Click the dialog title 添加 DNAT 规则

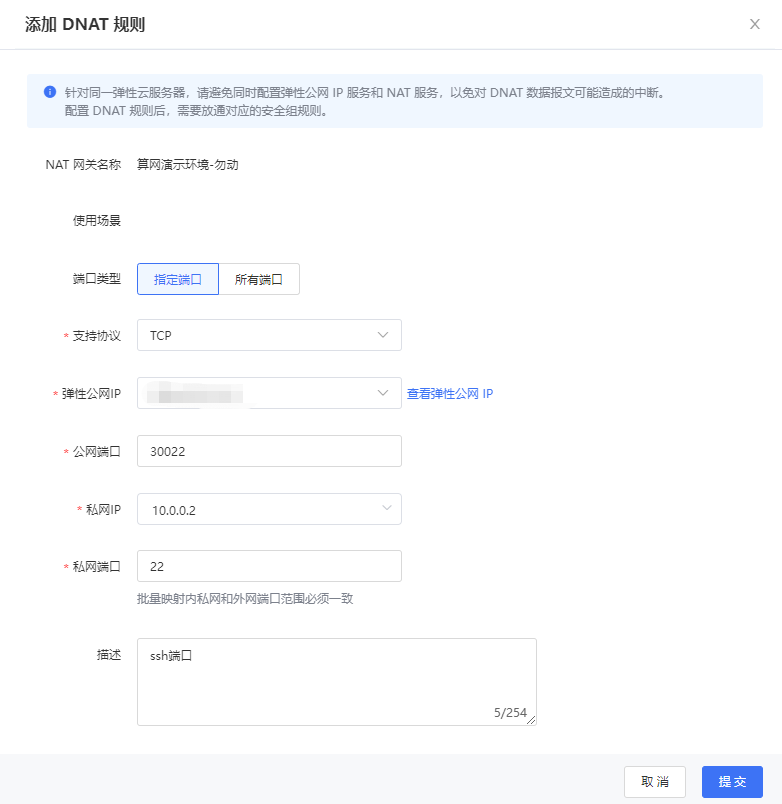click(x=85, y=24)
